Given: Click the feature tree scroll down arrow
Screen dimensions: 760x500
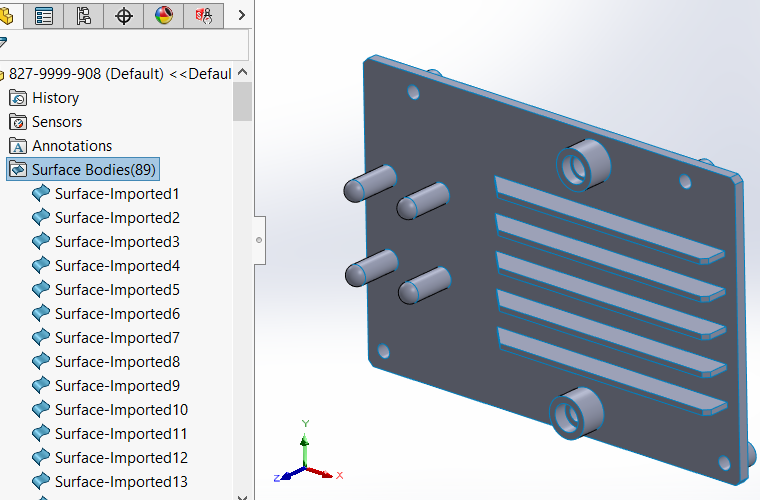Looking at the screenshot, I should pos(243,497).
